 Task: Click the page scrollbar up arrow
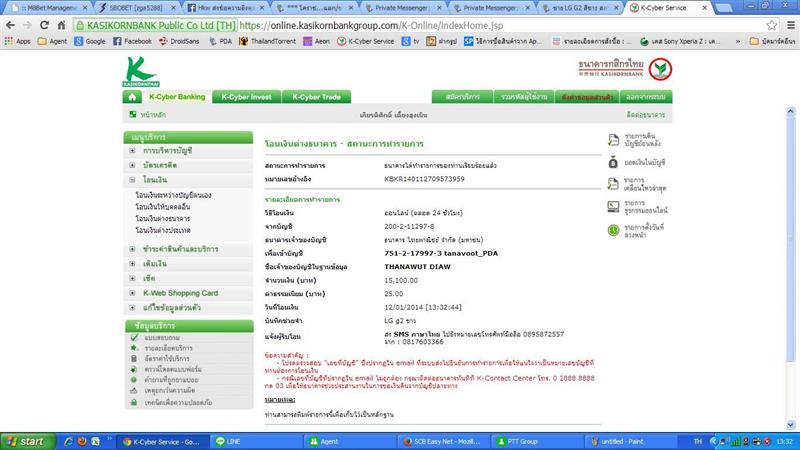(x=791, y=111)
